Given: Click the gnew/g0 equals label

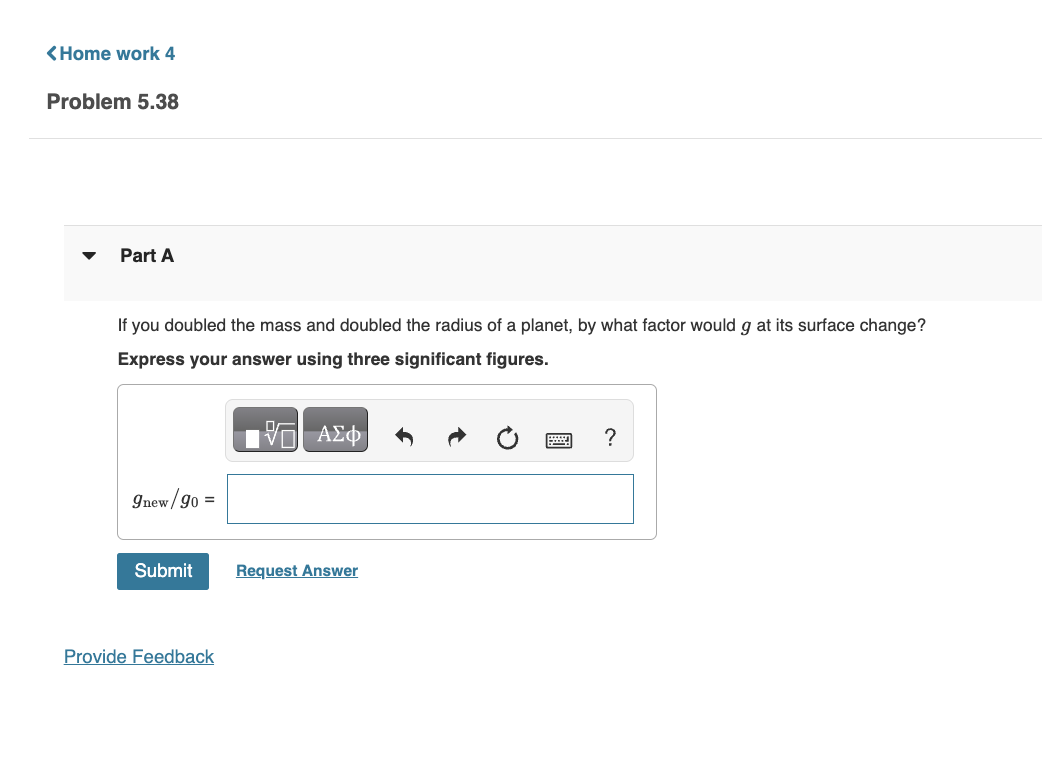Looking at the screenshot, I should click(174, 499).
